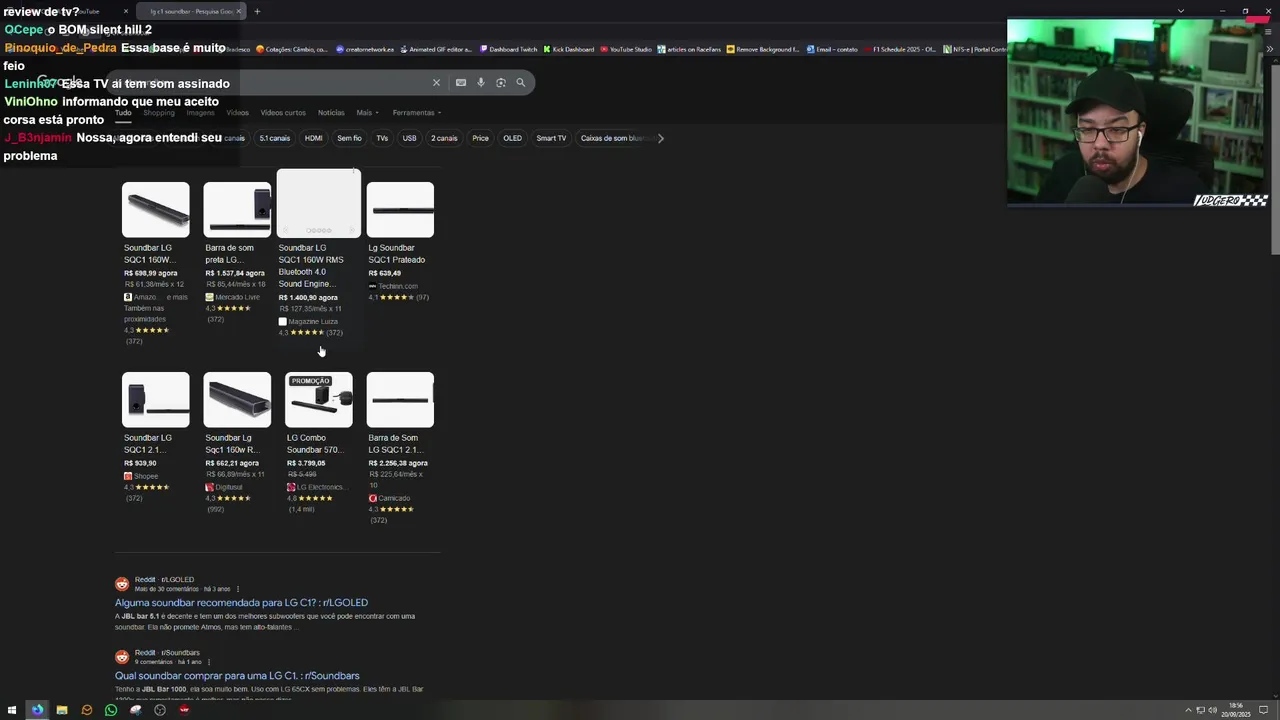
Task: Apply the Sem fio filter chip
Action: [349, 138]
